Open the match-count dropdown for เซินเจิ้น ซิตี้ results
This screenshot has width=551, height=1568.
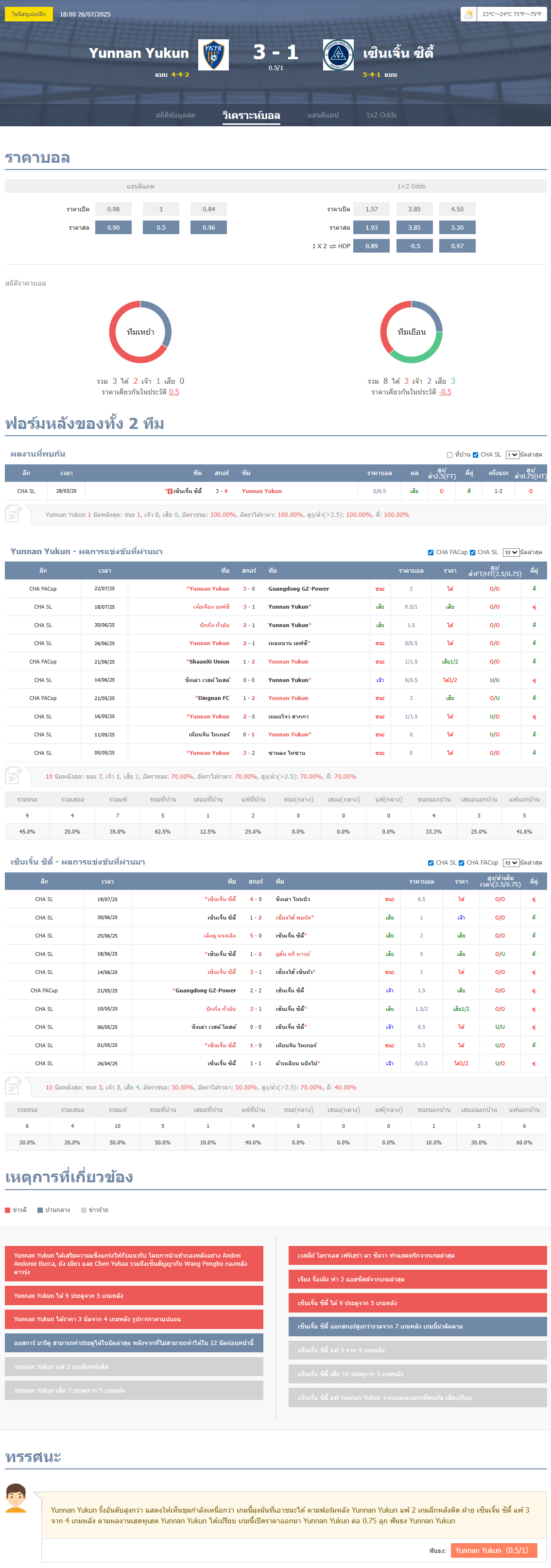coord(511,863)
